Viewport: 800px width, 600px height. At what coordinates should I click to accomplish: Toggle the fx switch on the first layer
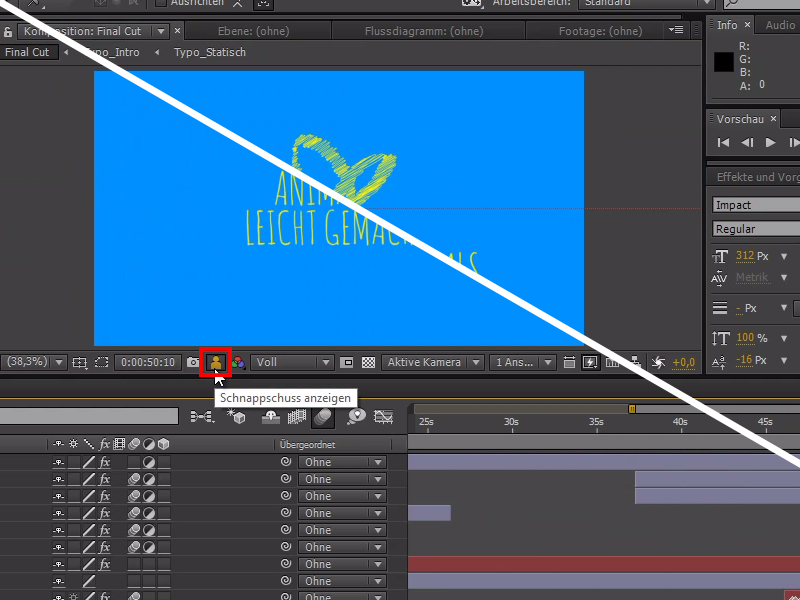click(x=104, y=461)
